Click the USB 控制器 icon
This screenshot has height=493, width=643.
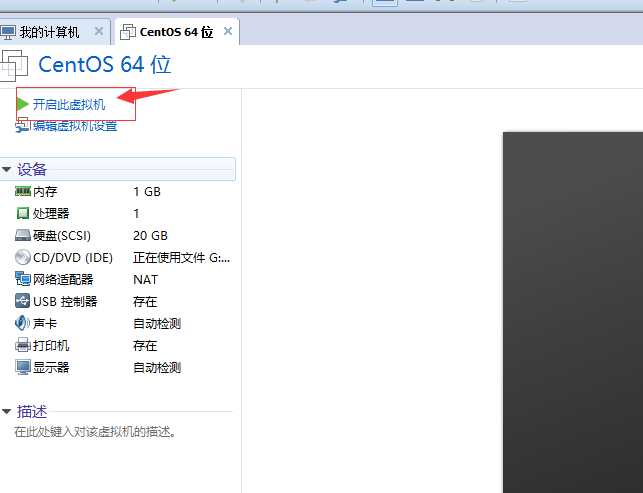tap(23, 301)
